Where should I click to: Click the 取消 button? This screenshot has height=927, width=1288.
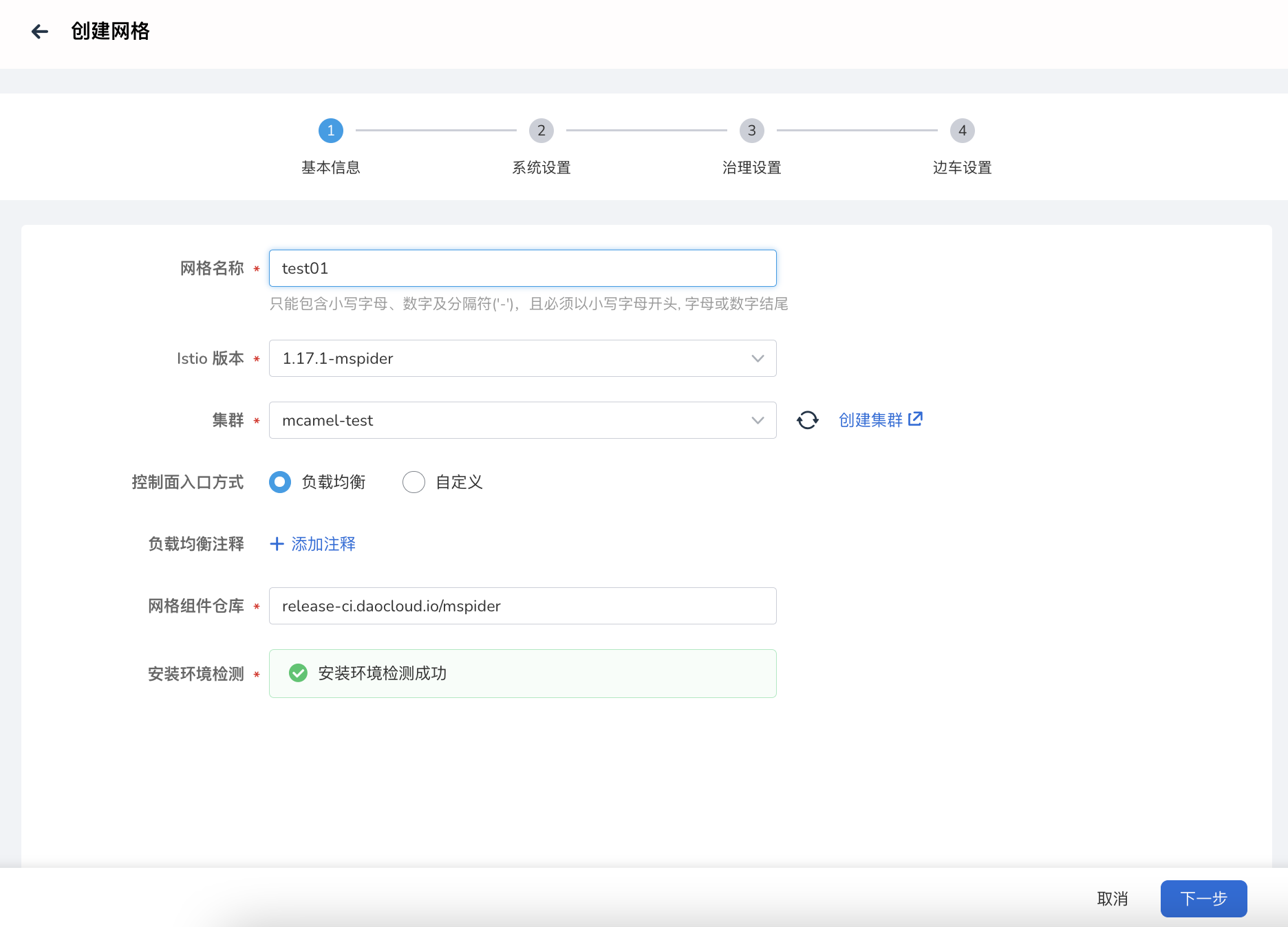pos(1113,899)
